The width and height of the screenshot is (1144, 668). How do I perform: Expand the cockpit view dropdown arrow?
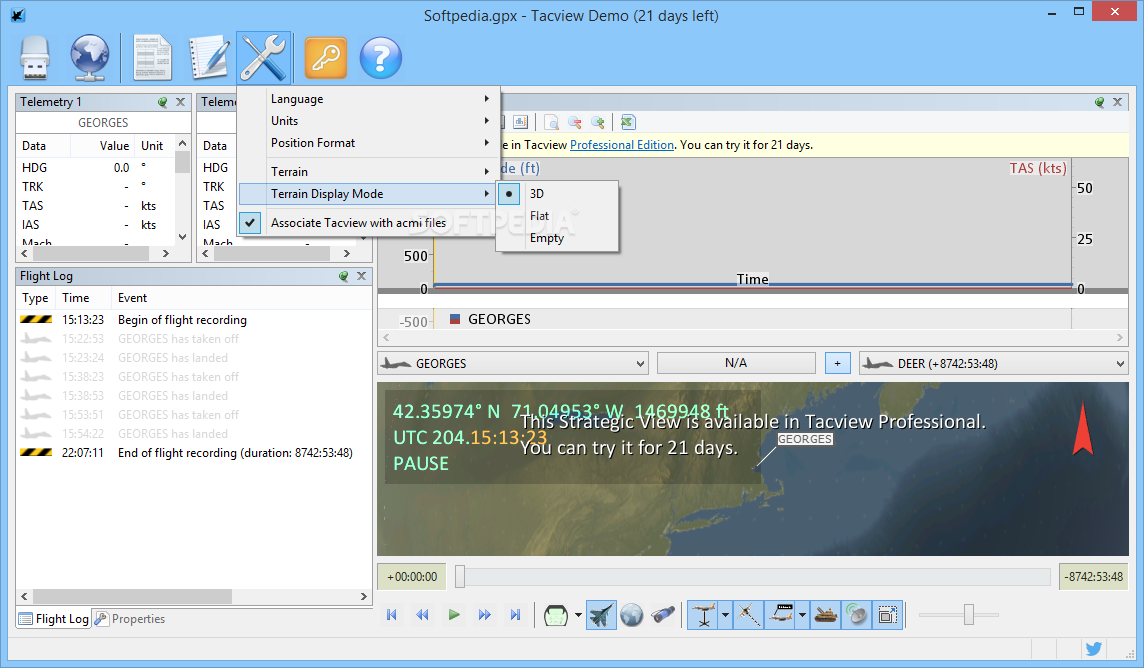(578, 615)
